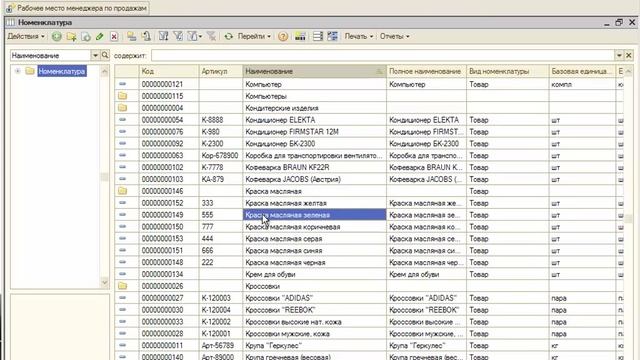Select article cell Кор-678900

click(x=221, y=156)
